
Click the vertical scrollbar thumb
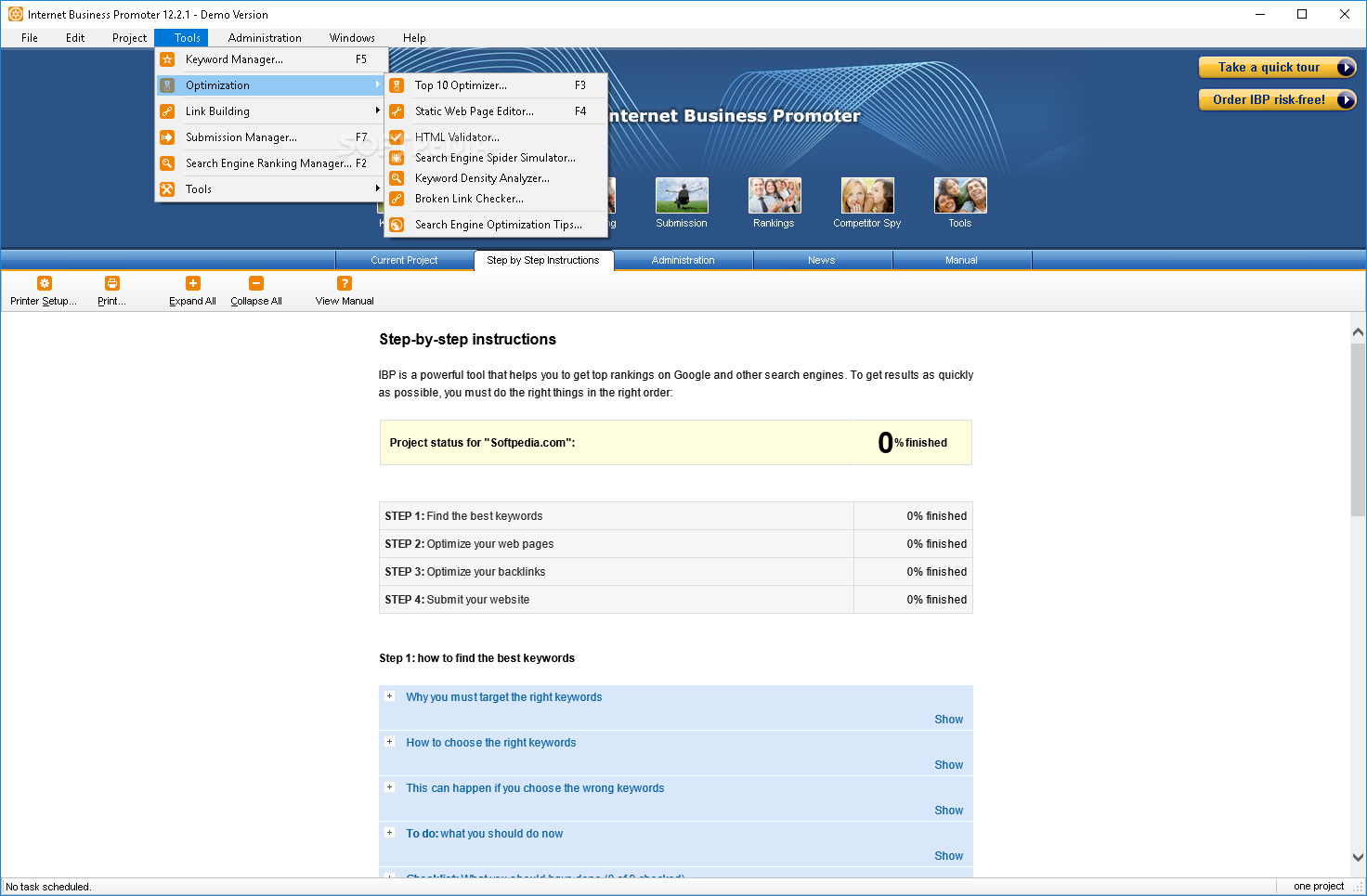point(1358,429)
